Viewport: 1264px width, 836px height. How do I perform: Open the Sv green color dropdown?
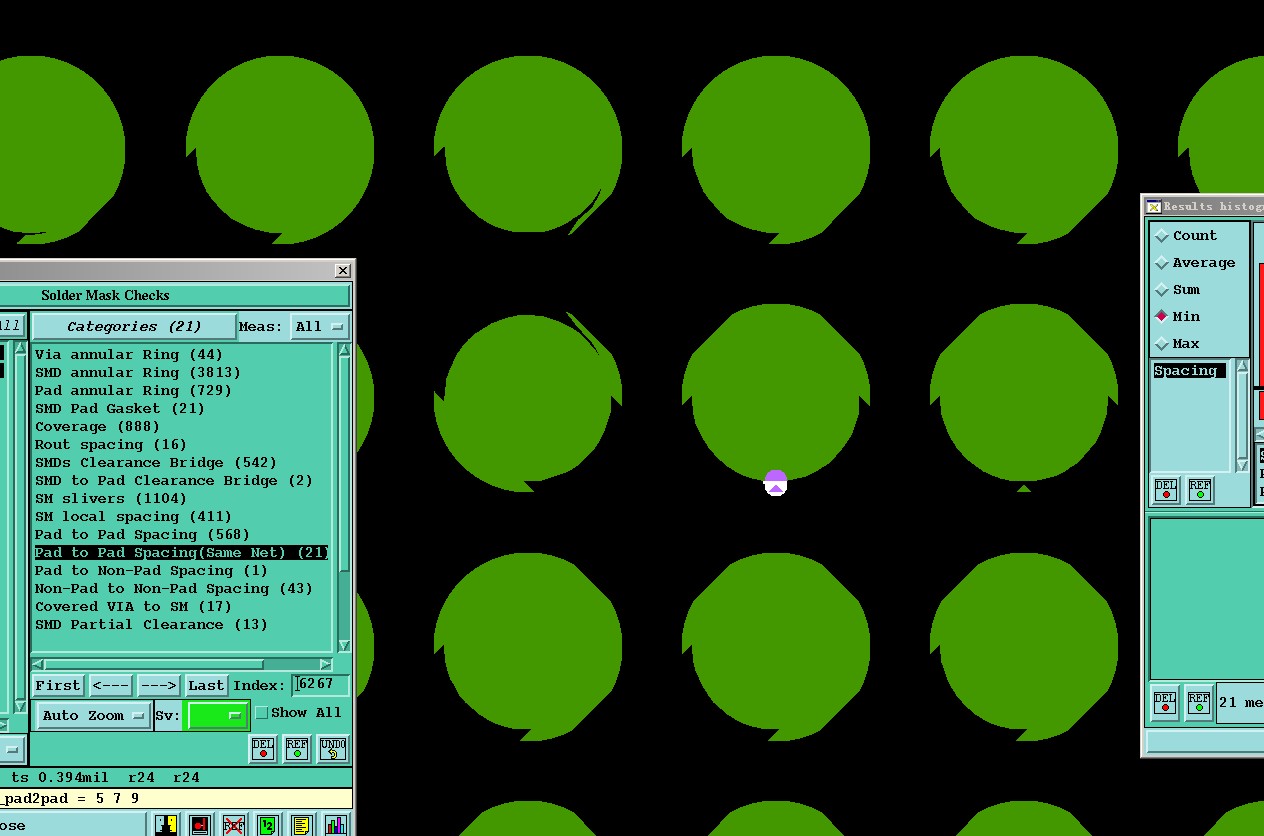point(217,715)
